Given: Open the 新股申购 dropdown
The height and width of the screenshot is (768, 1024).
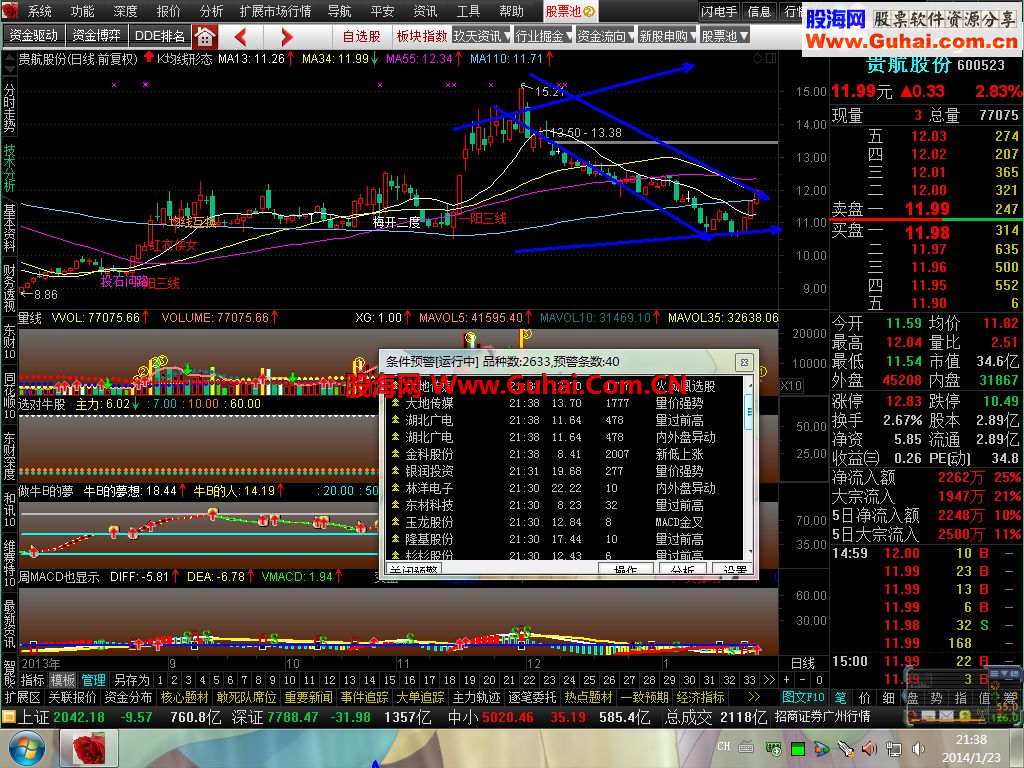Looking at the screenshot, I should pos(667,37).
